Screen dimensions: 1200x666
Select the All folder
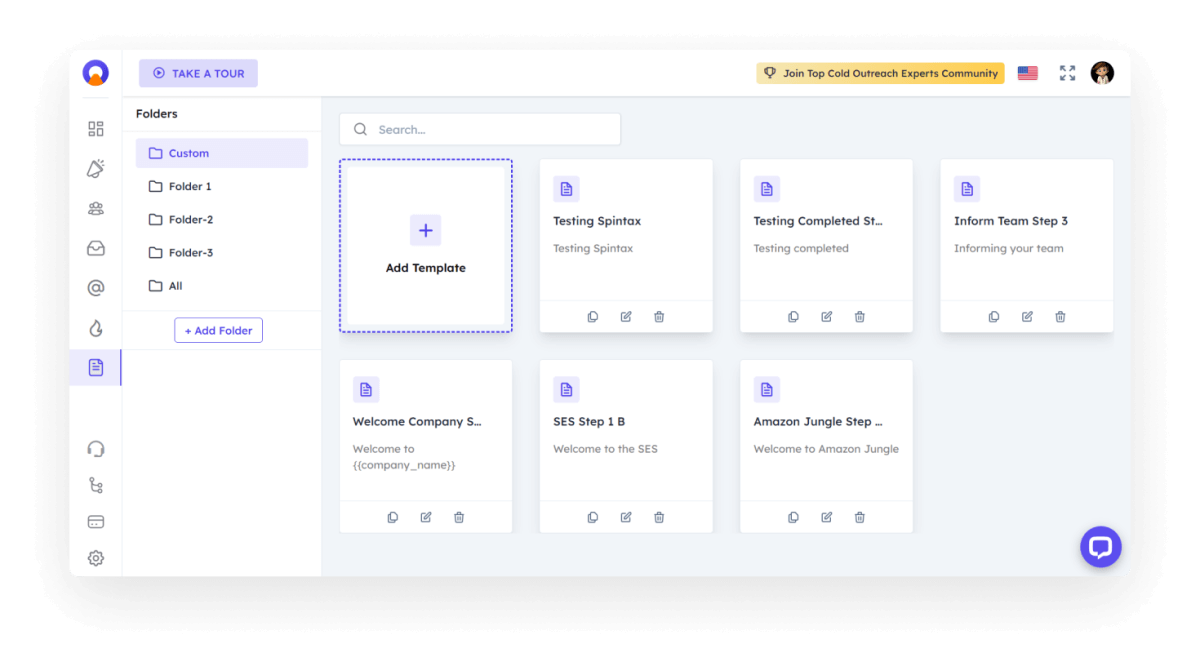(x=222, y=285)
